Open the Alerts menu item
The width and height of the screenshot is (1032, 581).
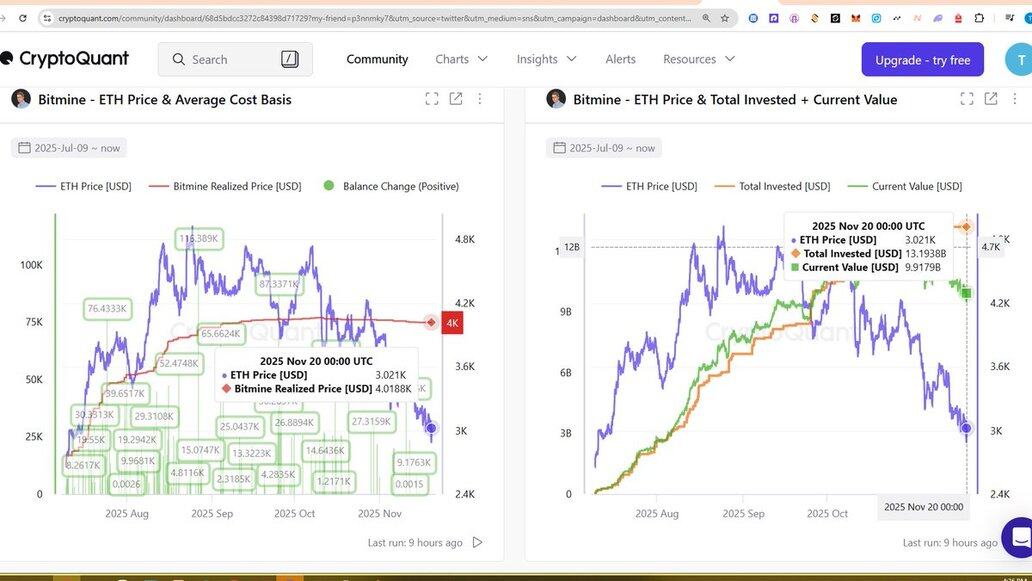[620, 59]
